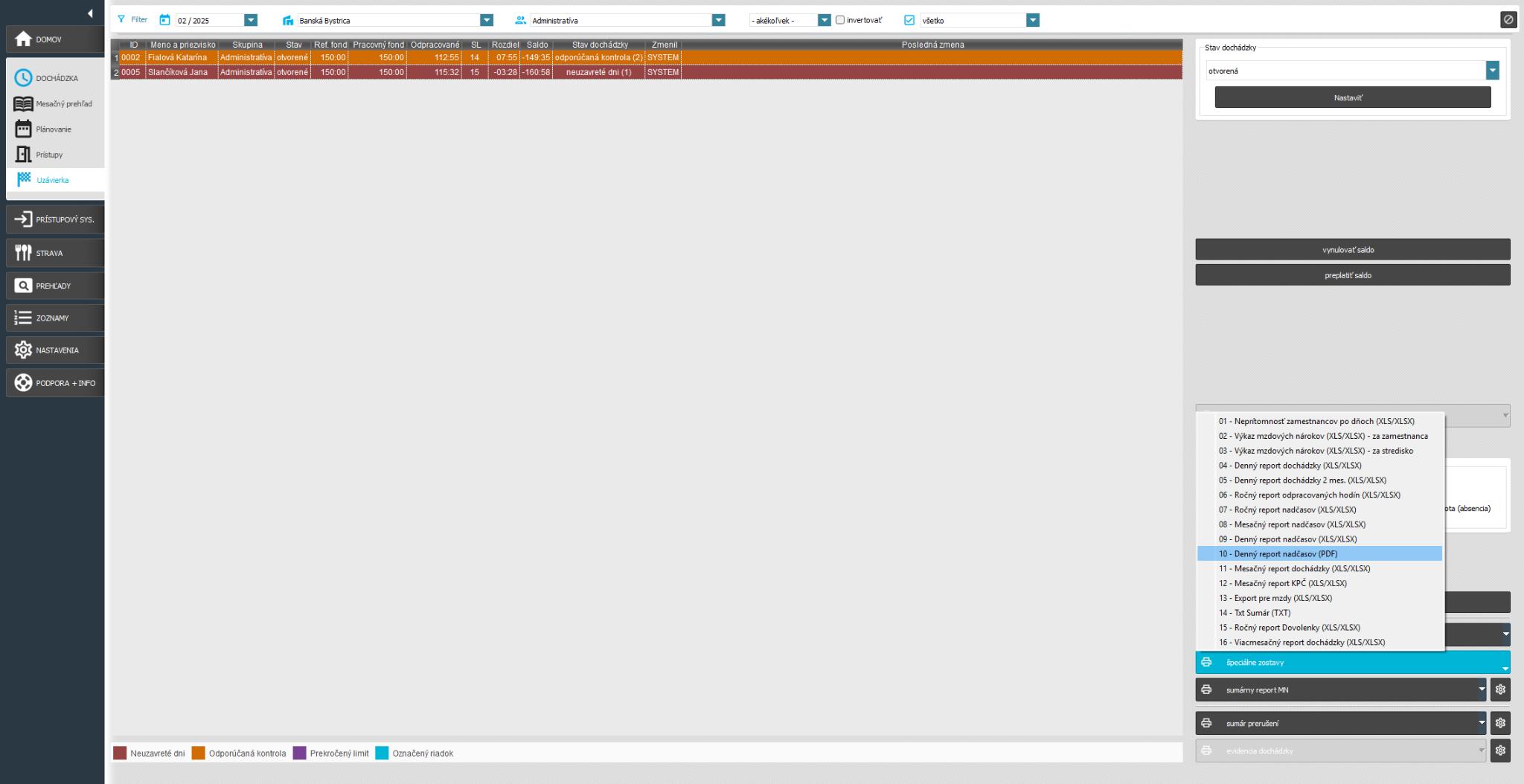This screenshot has width=1524, height=784.
Task: Select 10 - Denný report nadčasov (PDF)
Action: 1278,554
